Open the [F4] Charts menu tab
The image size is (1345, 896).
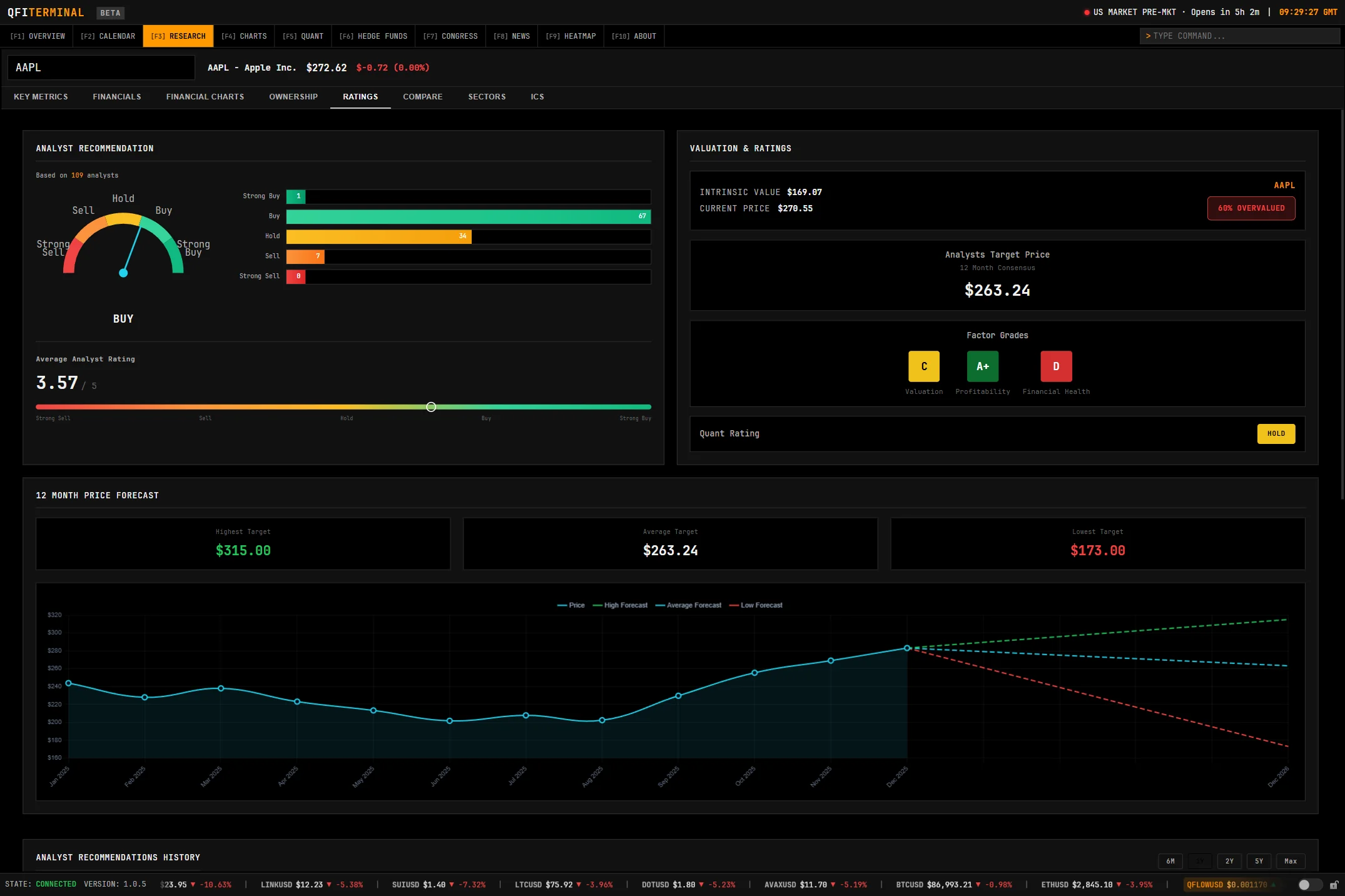click(x=244, y=36)
